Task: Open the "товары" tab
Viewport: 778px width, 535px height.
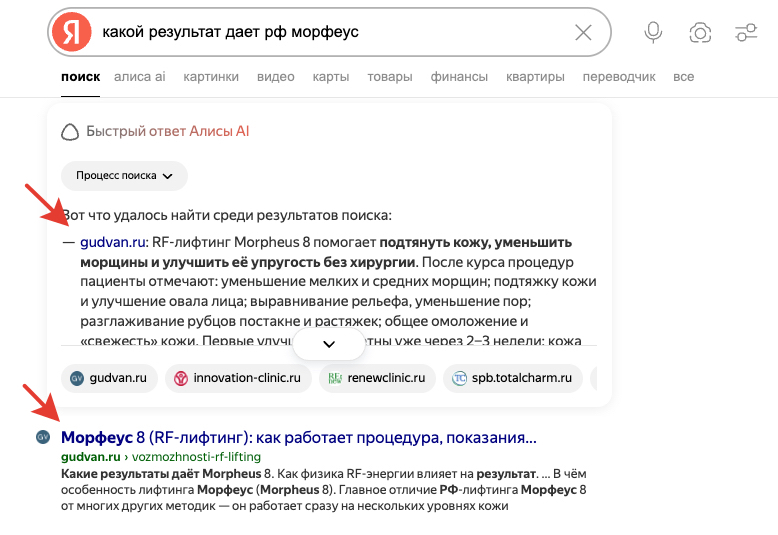Action: click(389, 77)
